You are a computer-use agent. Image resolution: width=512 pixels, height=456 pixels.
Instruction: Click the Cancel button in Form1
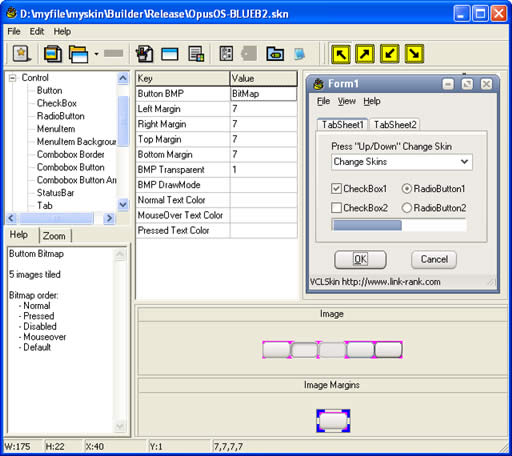pos(434,259)
